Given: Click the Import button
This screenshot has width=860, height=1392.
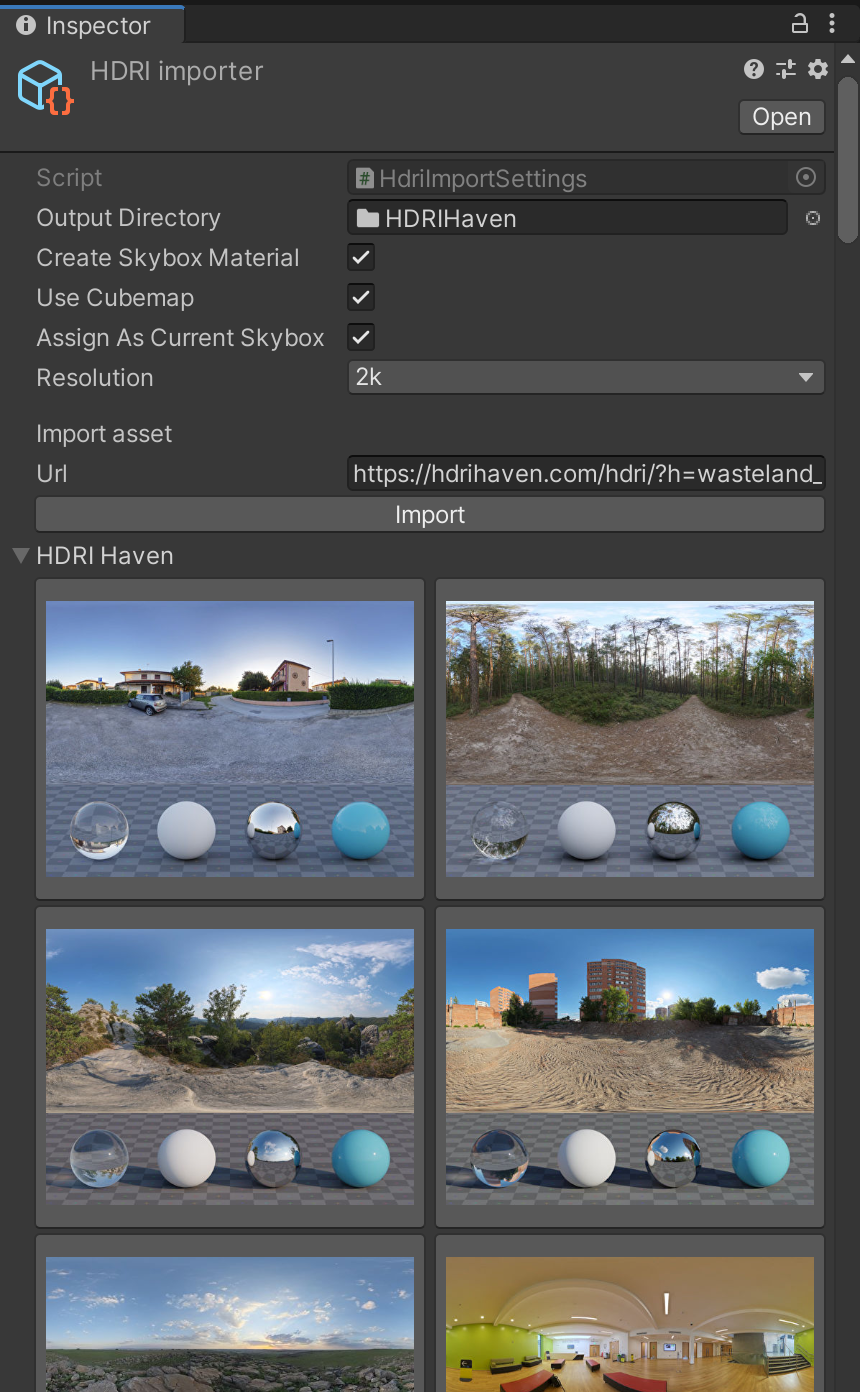Looking at the screenshot, I should [x=430, y=515].
